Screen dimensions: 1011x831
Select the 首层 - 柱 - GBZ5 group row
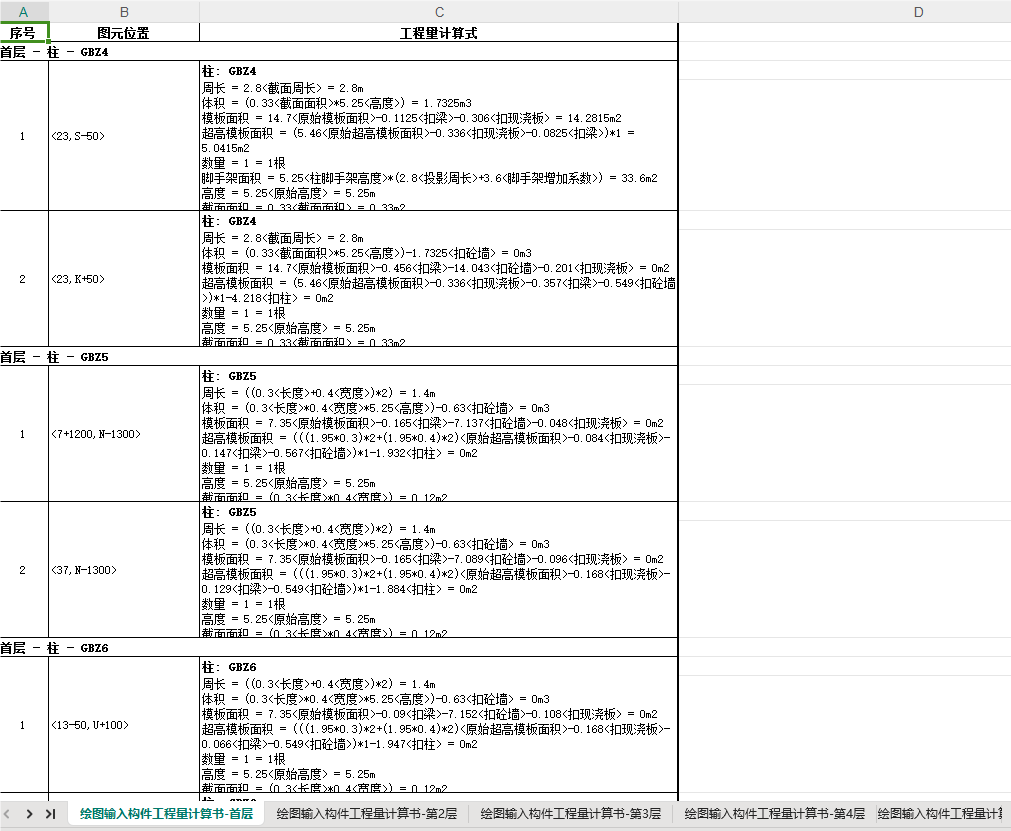(x=339, y=357)
